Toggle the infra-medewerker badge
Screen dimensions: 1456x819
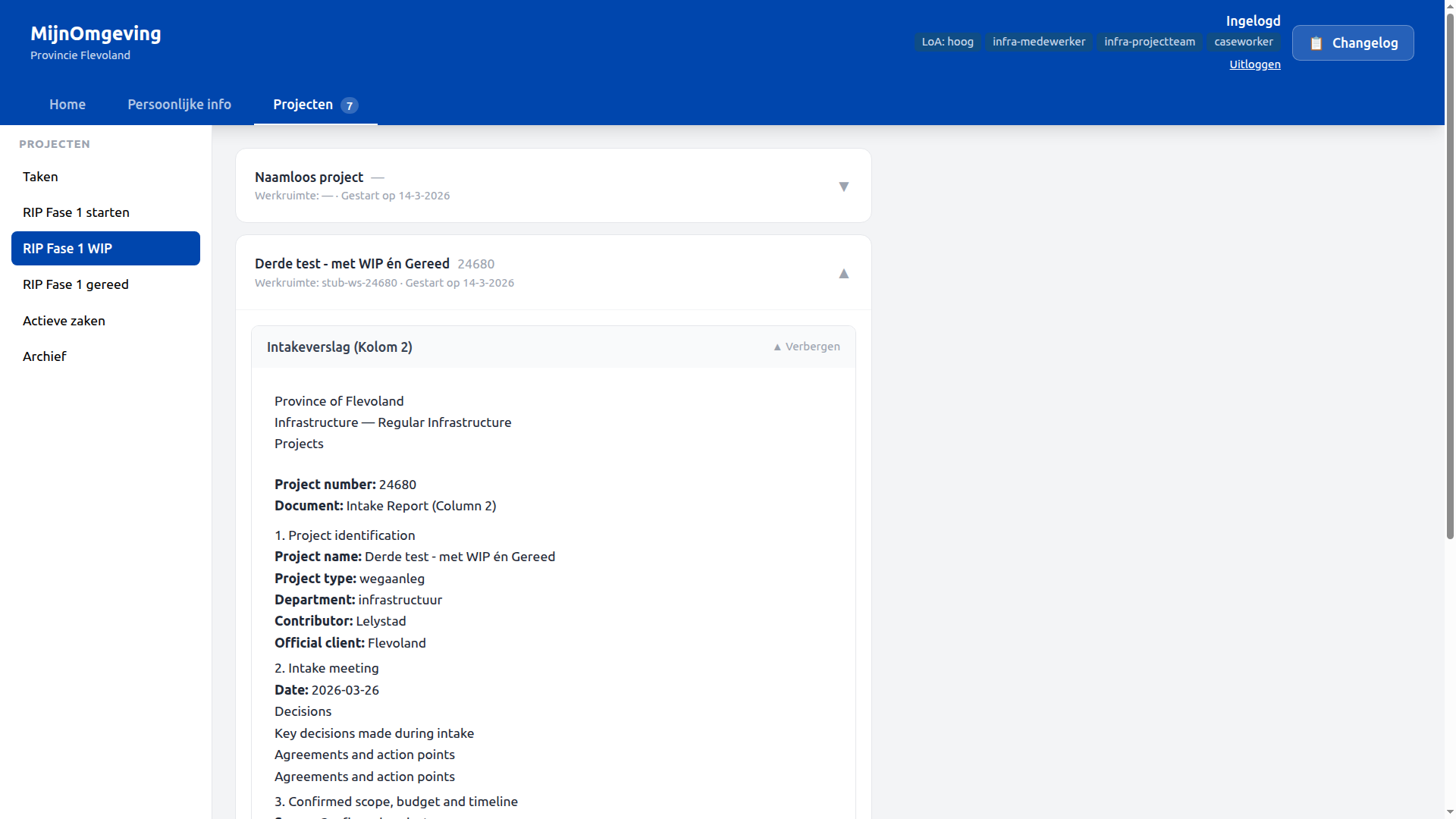1038,41
